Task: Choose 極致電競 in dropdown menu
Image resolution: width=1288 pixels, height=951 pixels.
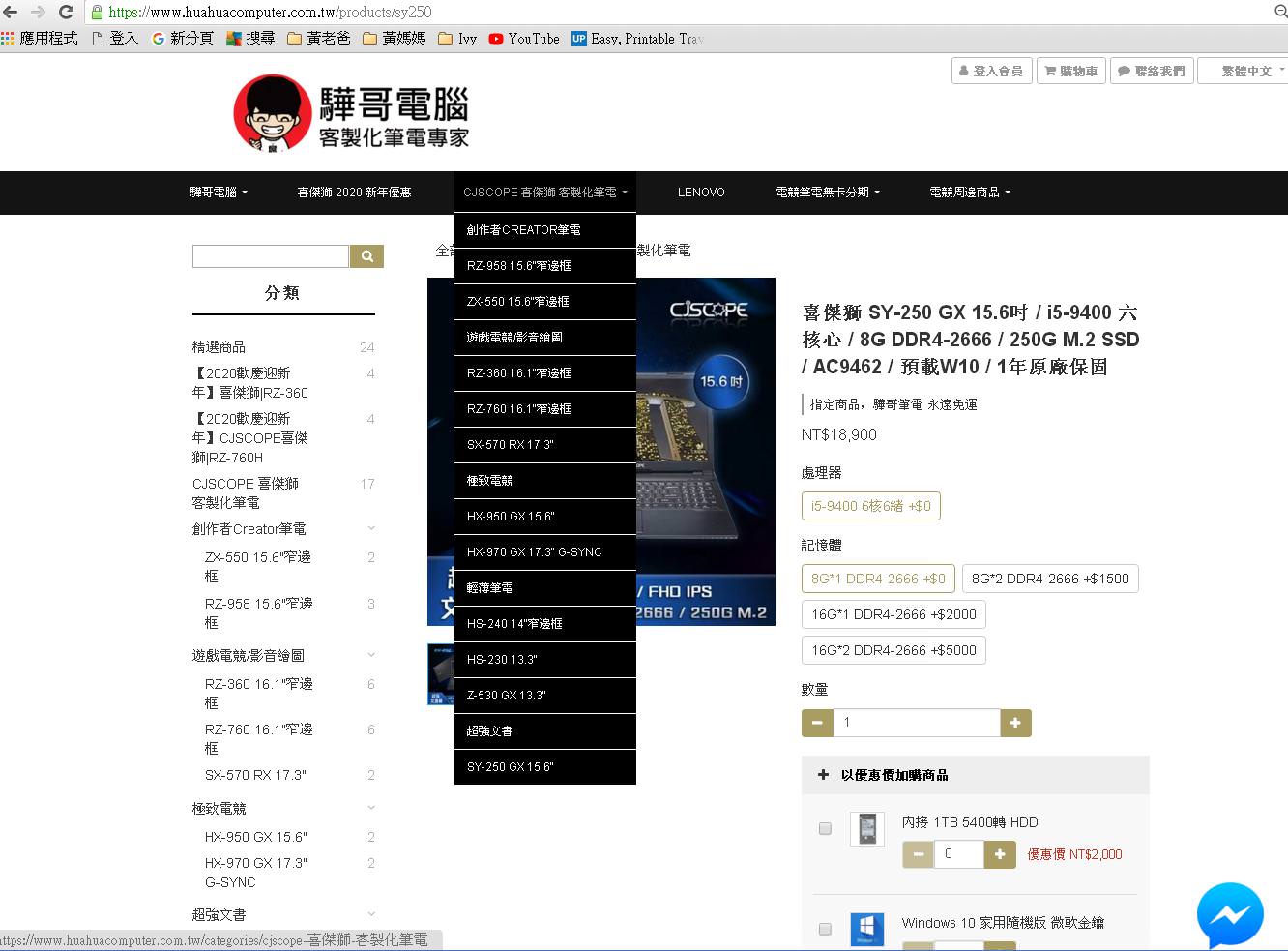Action: [545, 481]
